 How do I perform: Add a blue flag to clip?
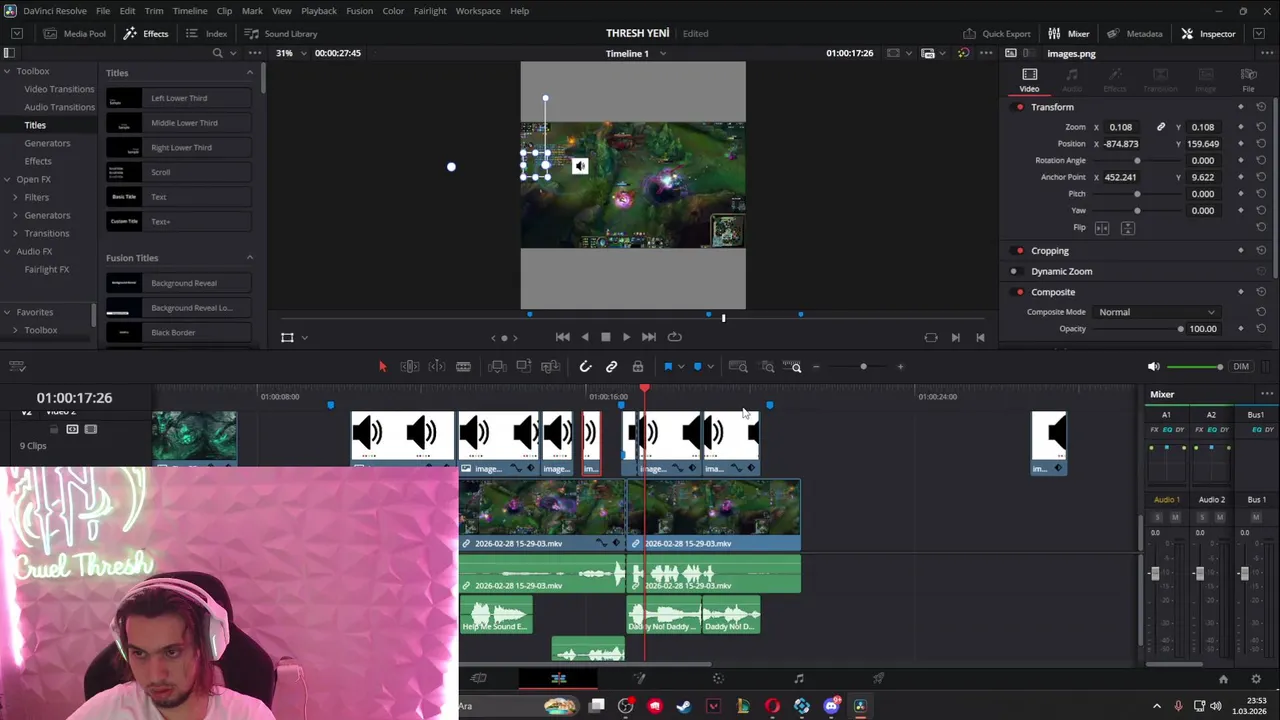click(x=668, y=367)
